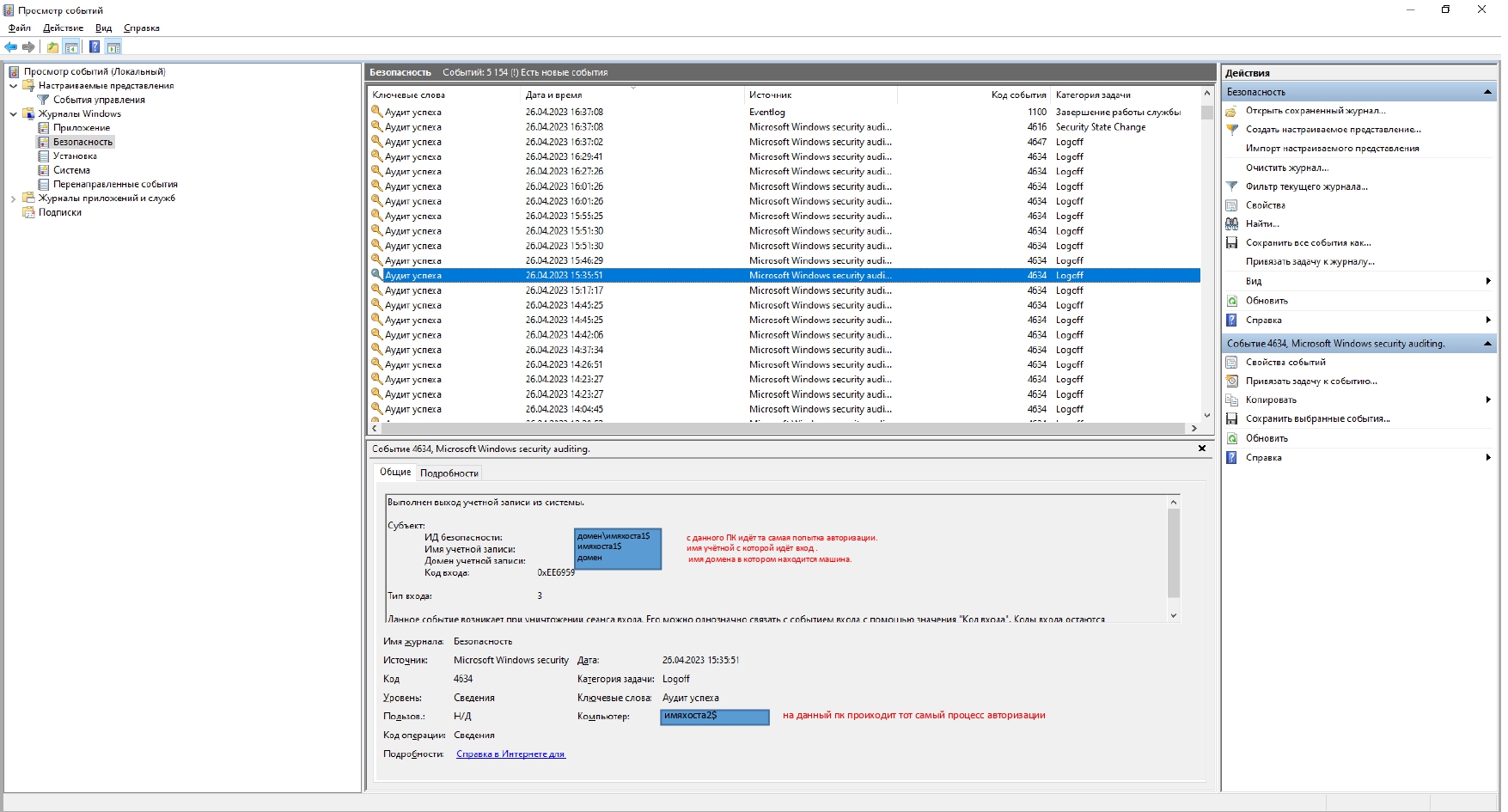Collapse the Безопасность actions section arrow
The height and width of the screenshot is (812, 1508).
tap(1487, 92)
